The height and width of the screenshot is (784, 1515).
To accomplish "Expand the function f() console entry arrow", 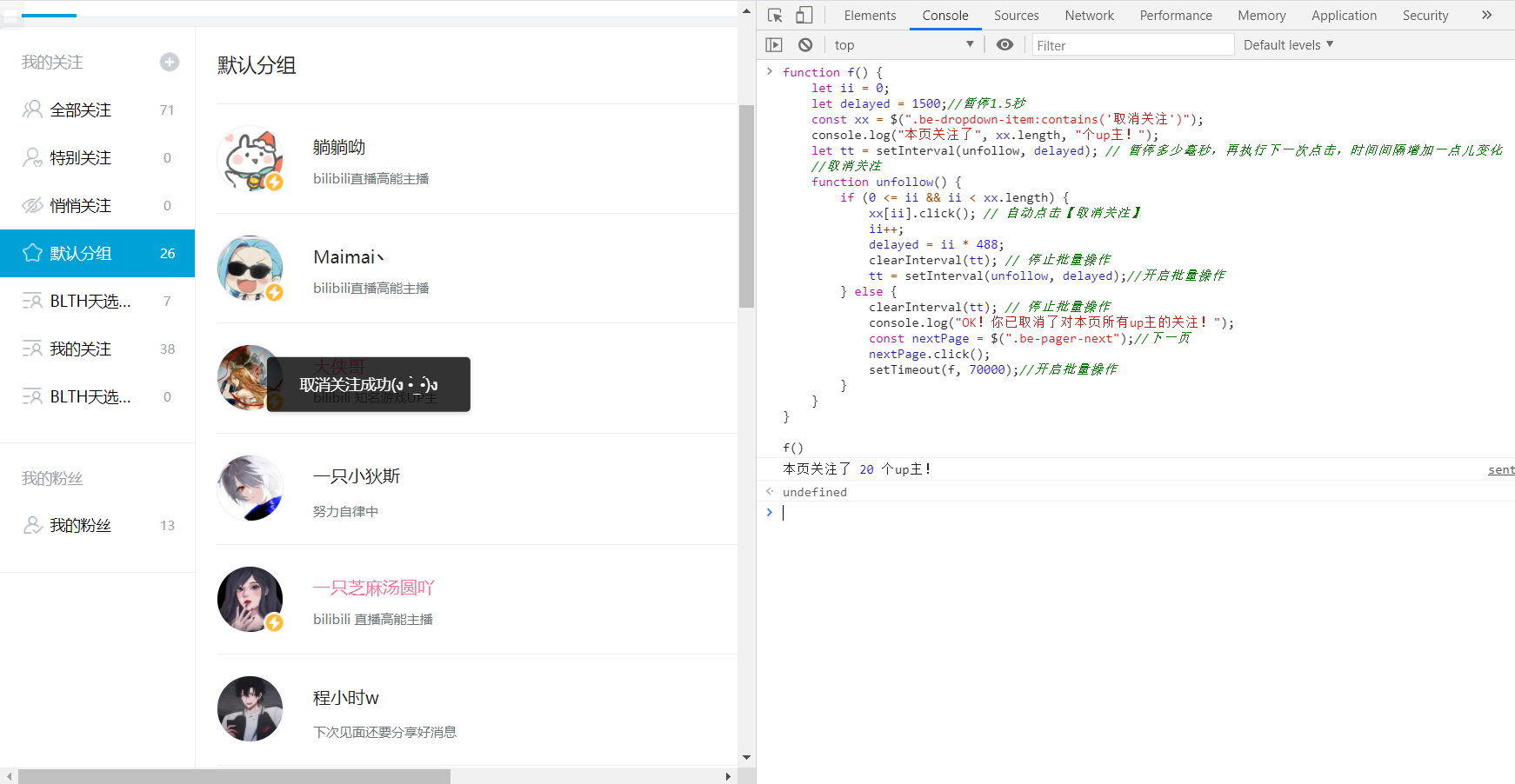I will [769, 71].
